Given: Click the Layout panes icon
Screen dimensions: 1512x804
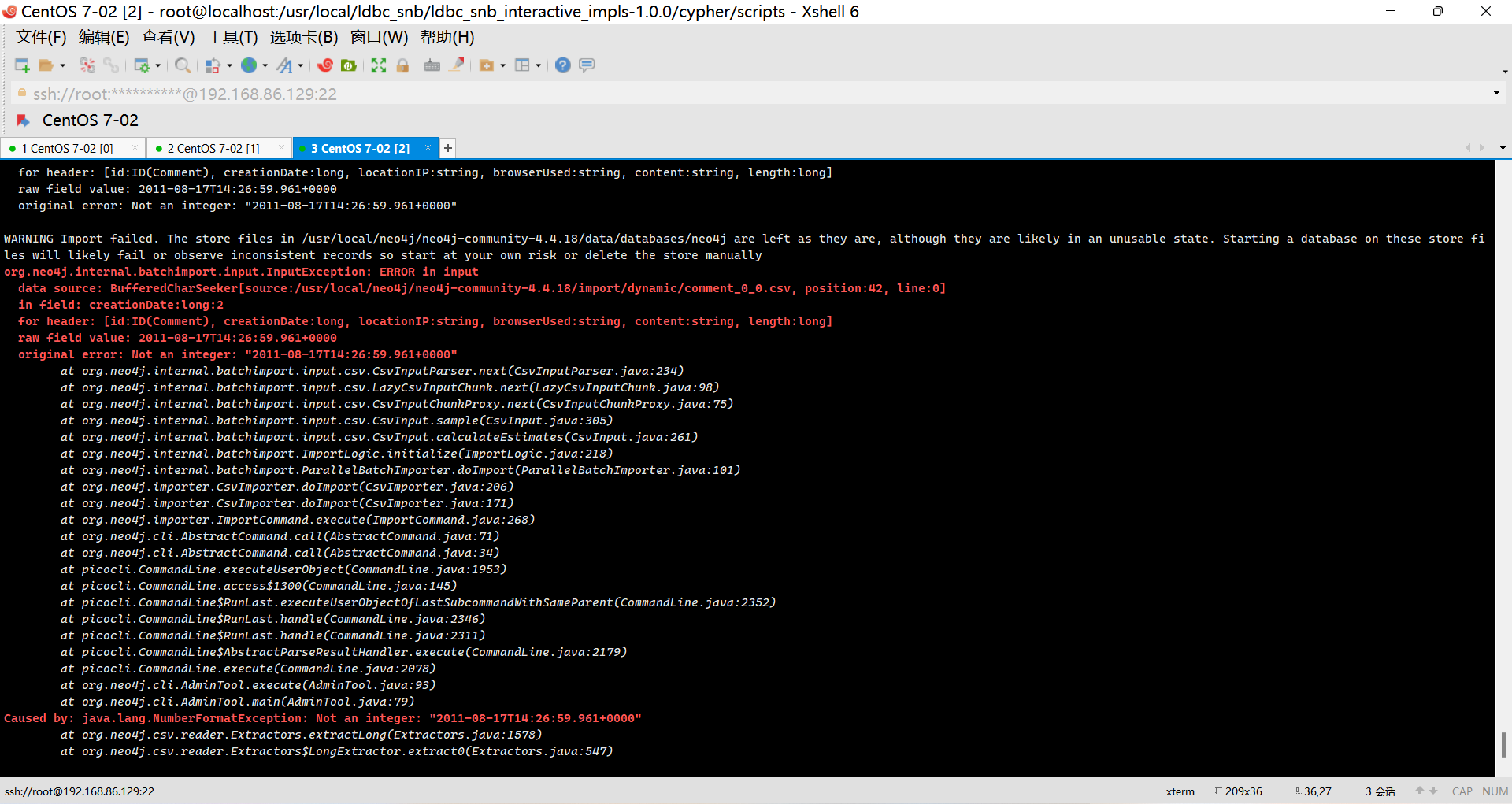Looking at the screenshot, I should coord(522,65).
